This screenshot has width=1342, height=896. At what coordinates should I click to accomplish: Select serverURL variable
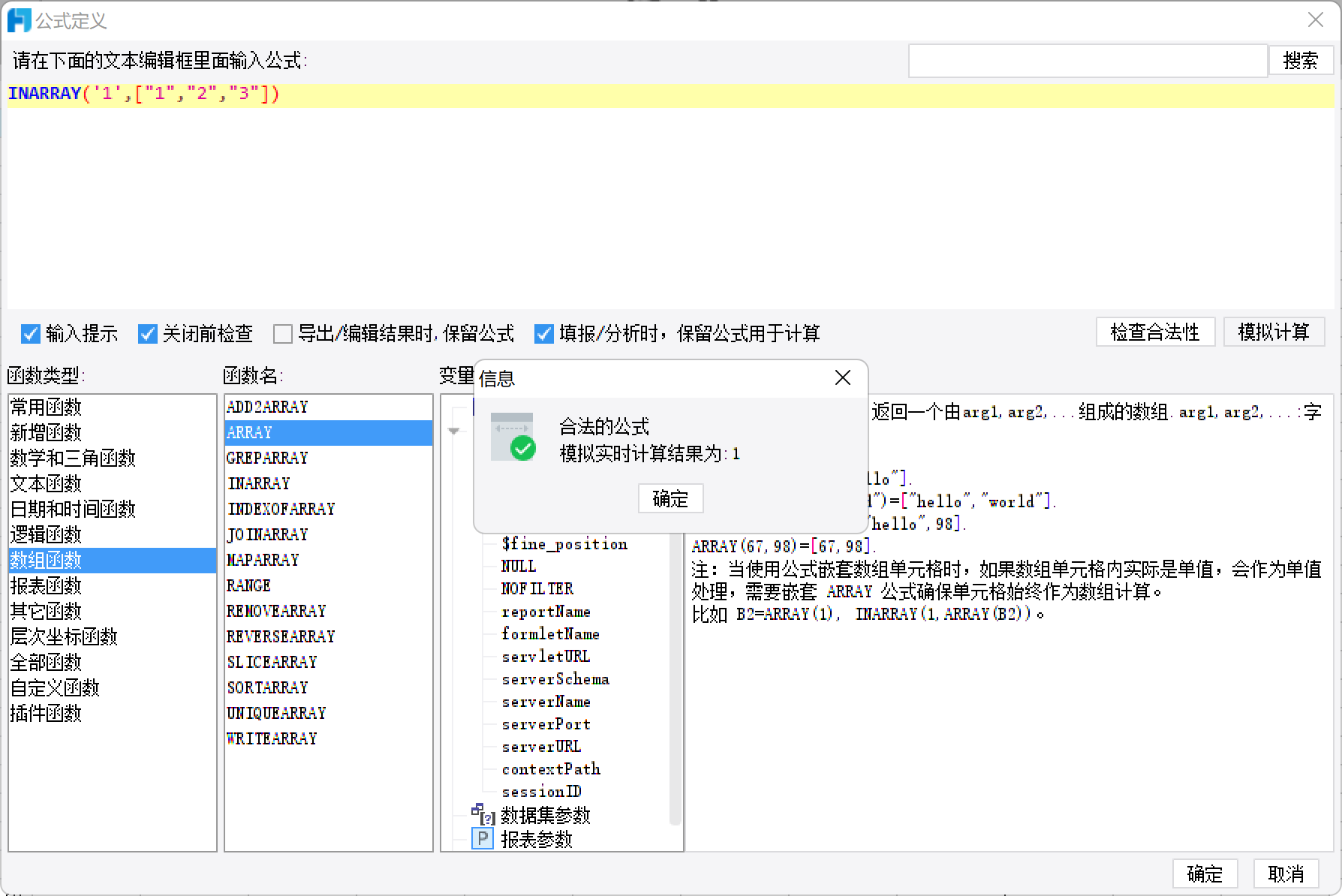pyautogui.click(x=542, y=747)
